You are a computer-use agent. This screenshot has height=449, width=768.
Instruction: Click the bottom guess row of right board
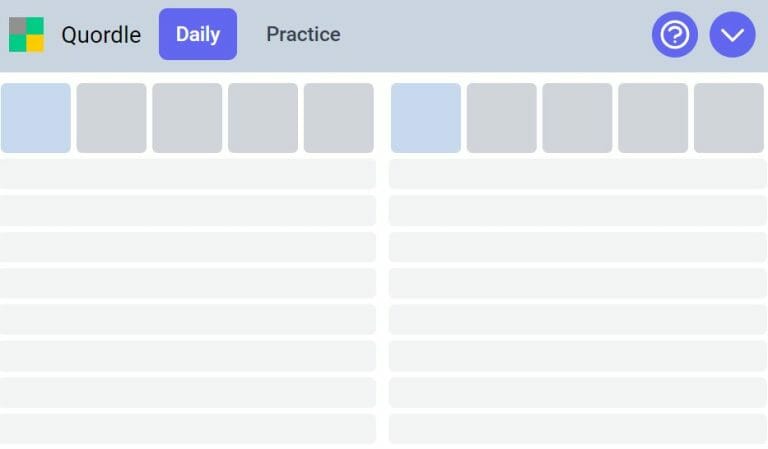578,429
